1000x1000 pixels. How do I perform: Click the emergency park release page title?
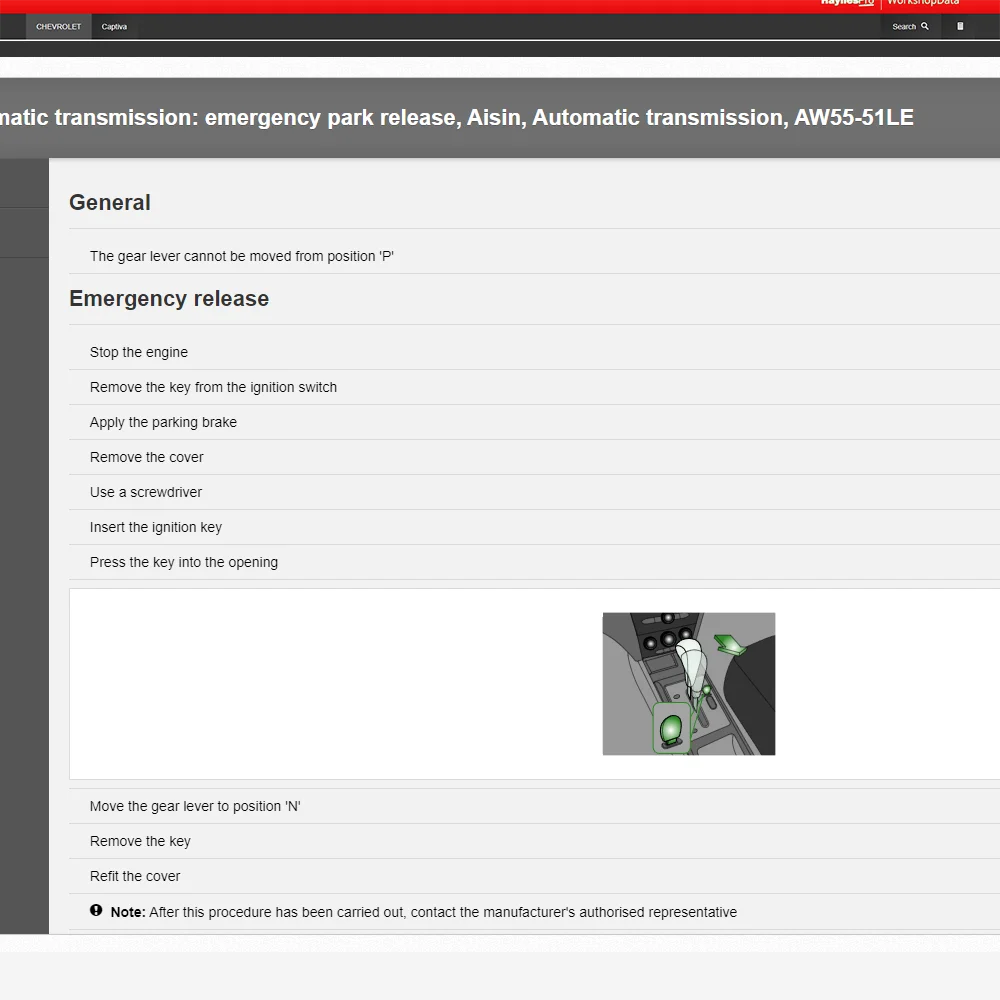457,117
